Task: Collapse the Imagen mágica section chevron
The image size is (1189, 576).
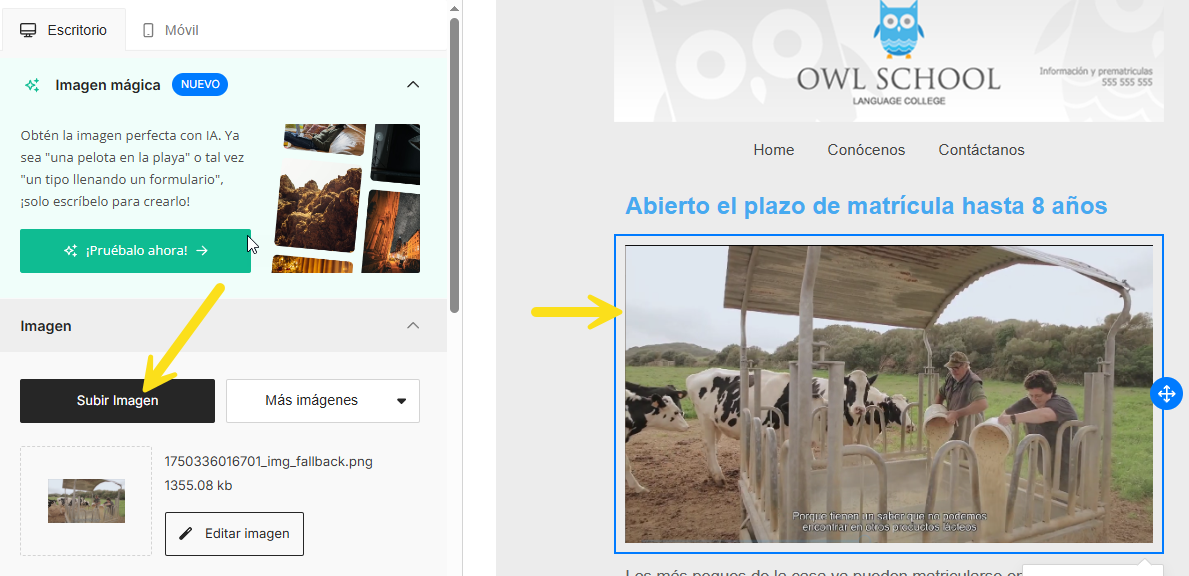Action: tap(413, 85)
